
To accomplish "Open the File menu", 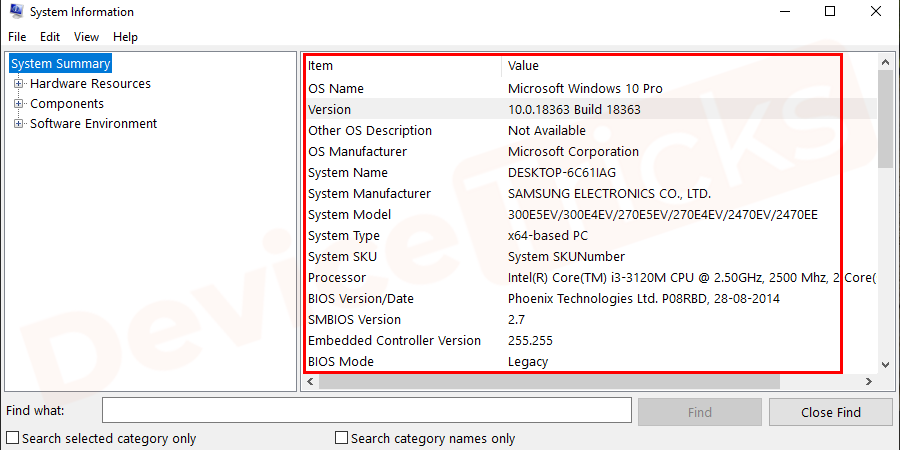I will click(x=17, y=37).
